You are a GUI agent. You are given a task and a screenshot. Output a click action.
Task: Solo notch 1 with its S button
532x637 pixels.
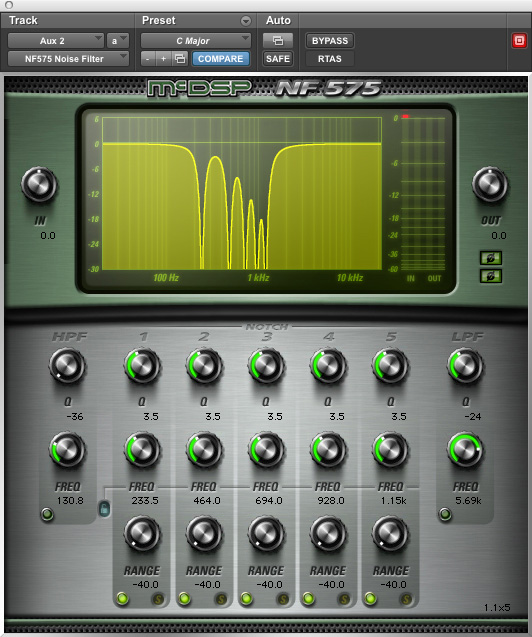[158, 599]
